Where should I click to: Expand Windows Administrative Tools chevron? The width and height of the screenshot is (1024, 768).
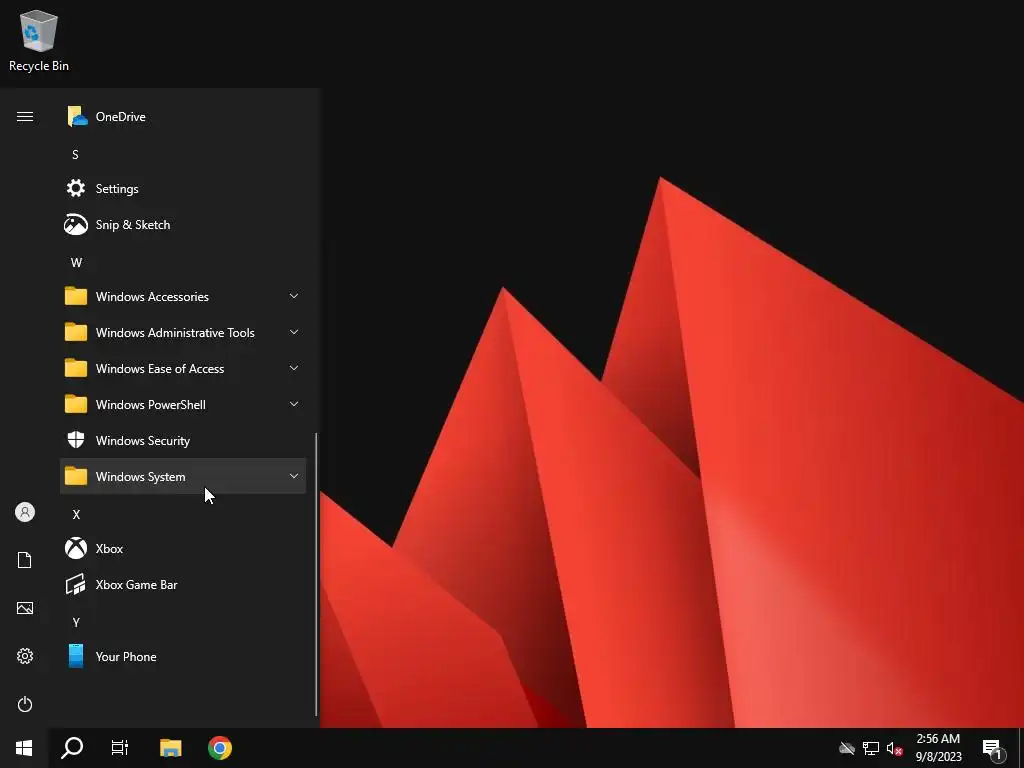[294, 332]
